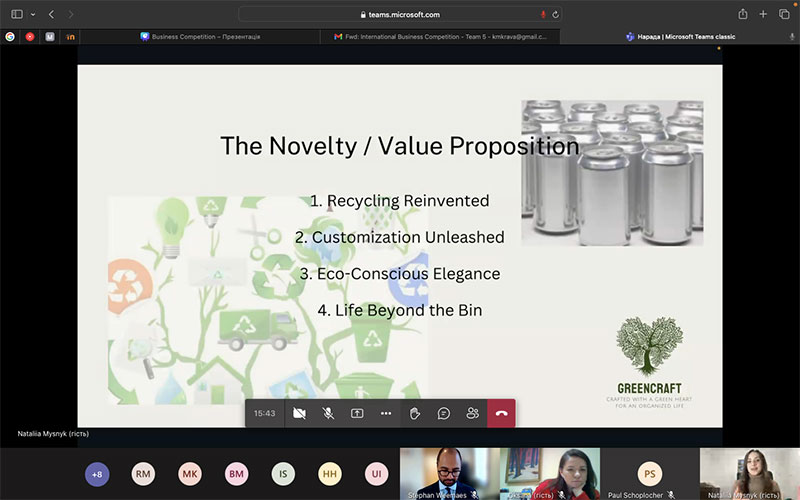Screen dimensions: 800x500
Task: Open the pinned red YouTube tab
Action: 30,37
